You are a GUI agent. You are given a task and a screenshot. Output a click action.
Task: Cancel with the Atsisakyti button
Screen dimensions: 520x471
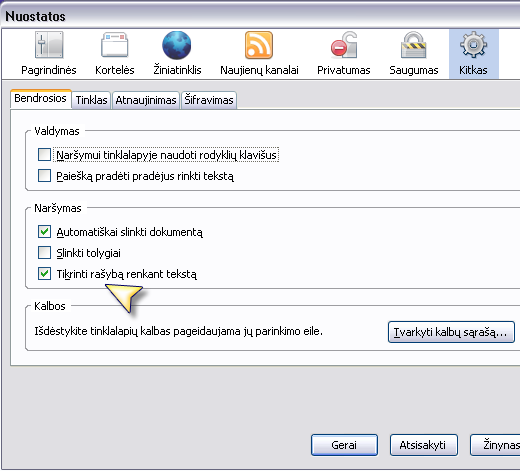(x=424, y=445)
